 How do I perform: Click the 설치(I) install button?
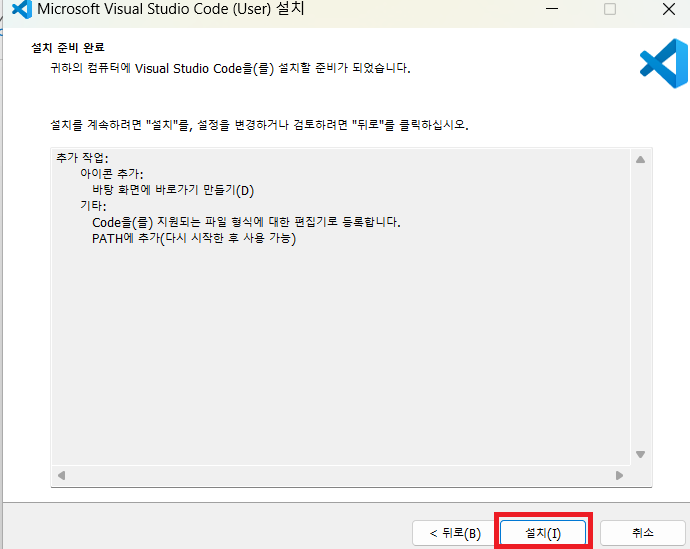[x=543, y=533]
